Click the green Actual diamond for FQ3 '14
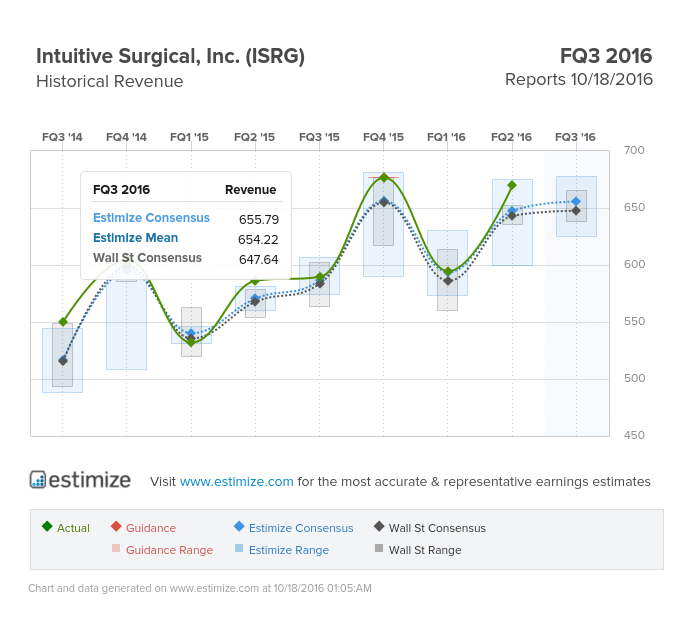The height and width of the screenshot is (620, 685). coord(63,322)
